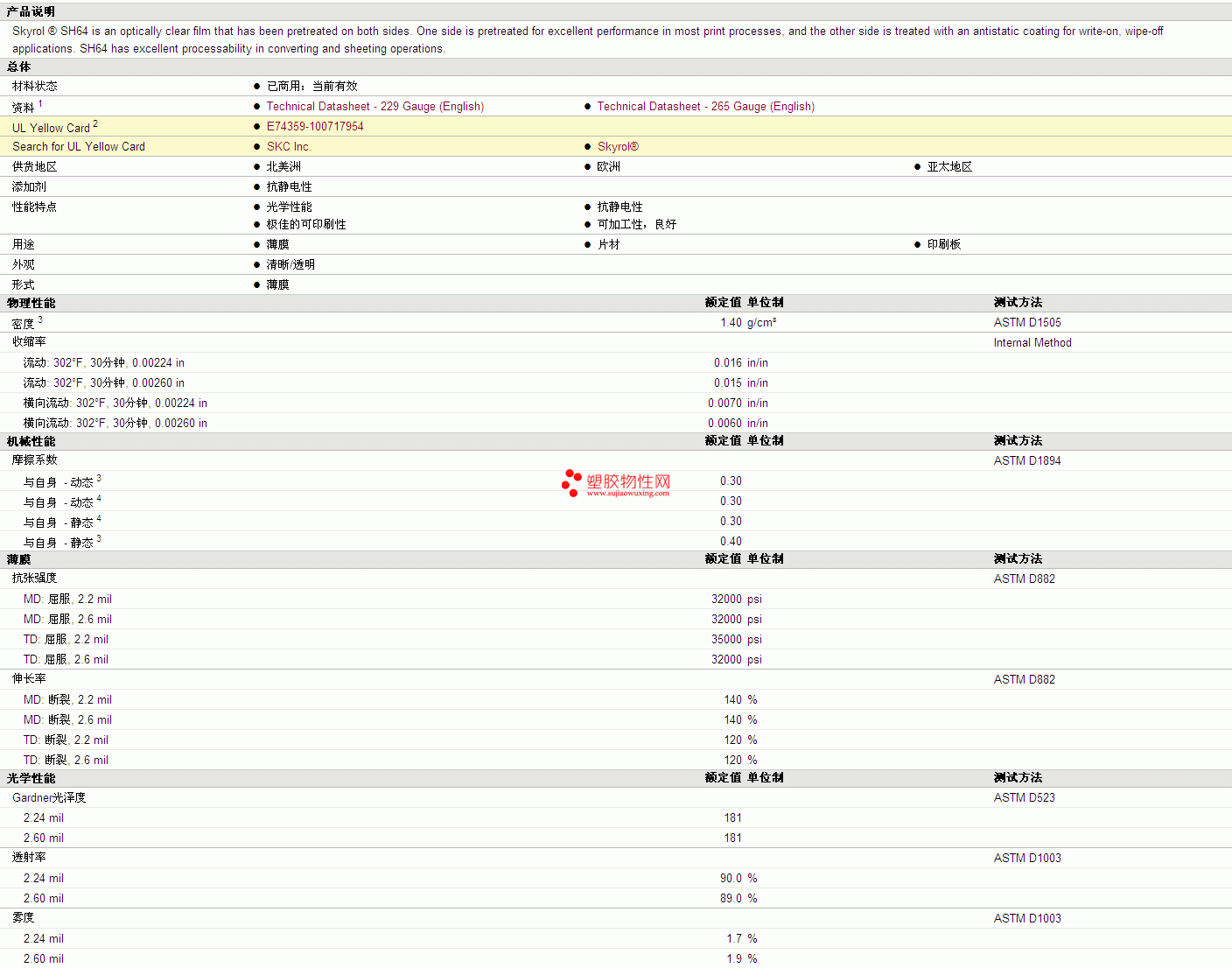Click Search for UL Yellow Card label
Image resolution: width=1232 pixels, height=968 pixels.
(79, 146)
